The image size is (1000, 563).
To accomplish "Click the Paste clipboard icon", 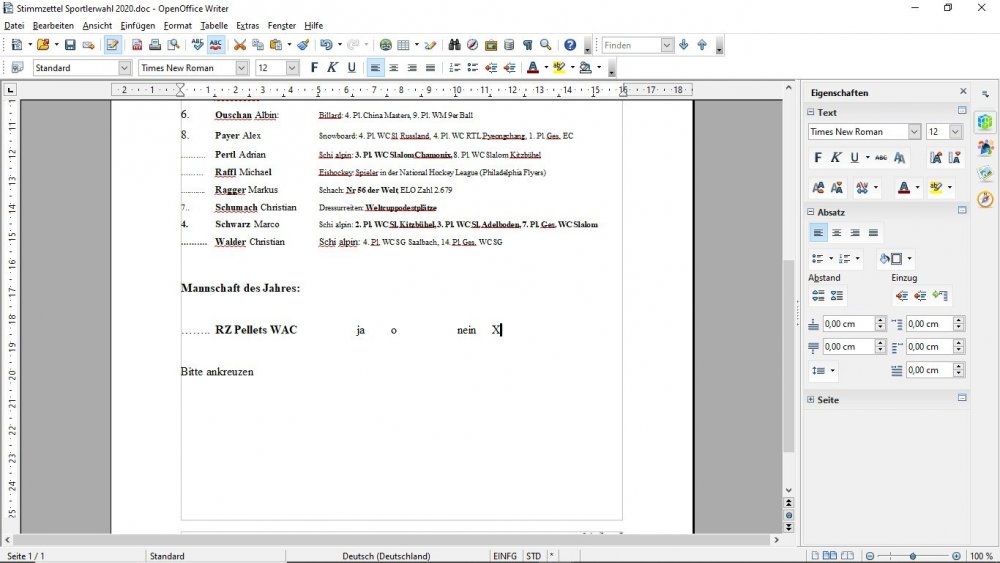I will tap(276, 45).
